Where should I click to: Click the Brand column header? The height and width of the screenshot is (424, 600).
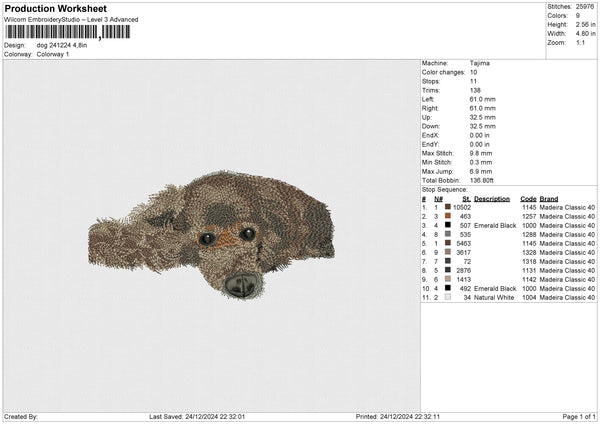pos(549,198)
